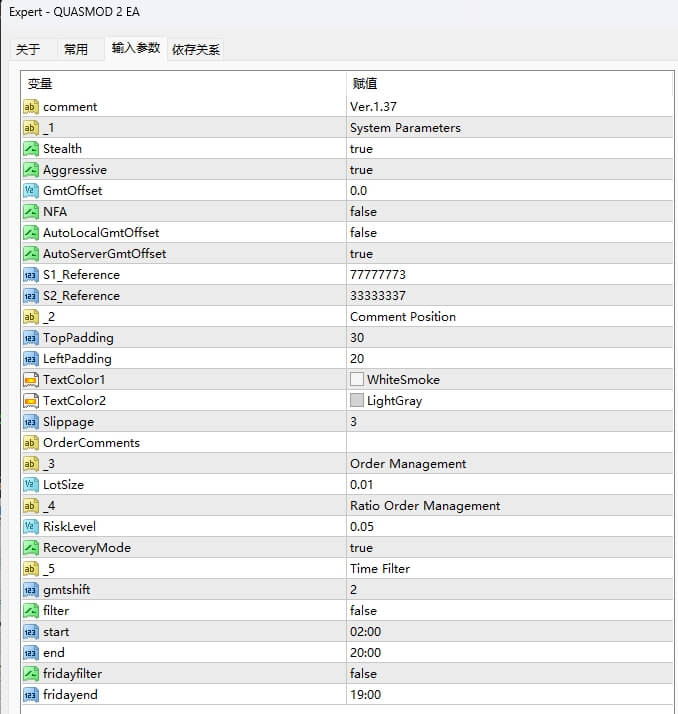Open the AutoServerGmtOffset true/false dropdown value
This screenshot has height=714, width=678.
click(361, 254)
